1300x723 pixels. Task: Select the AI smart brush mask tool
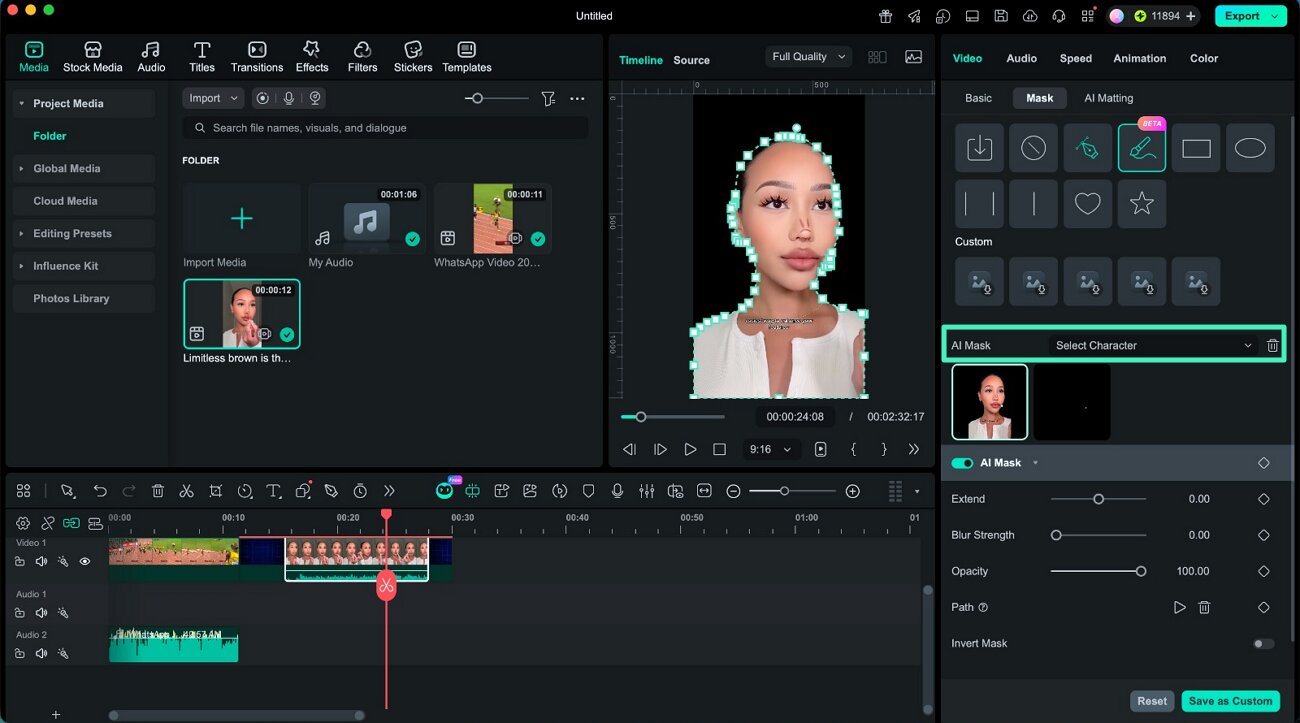[1141, 148]
